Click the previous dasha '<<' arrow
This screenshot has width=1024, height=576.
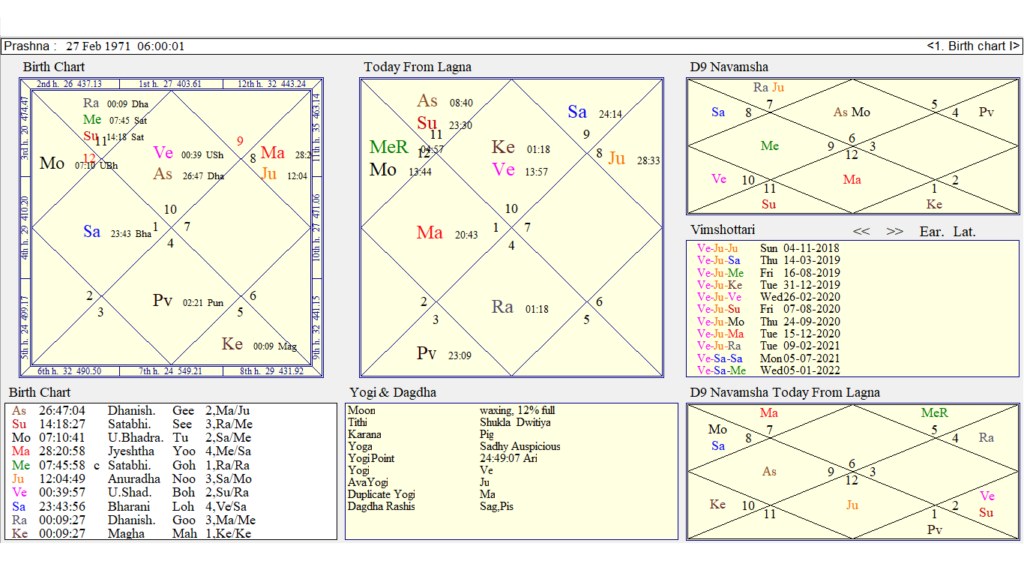pos(861,232)
